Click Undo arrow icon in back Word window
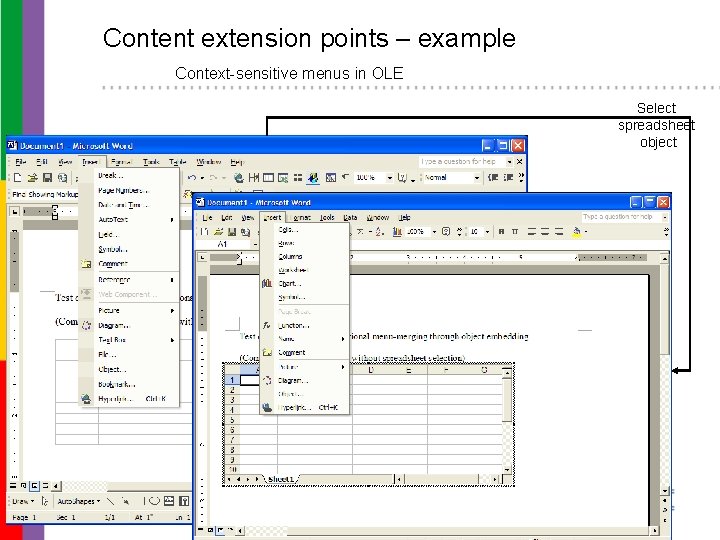The image size is (720, 540). click(192, 177)
